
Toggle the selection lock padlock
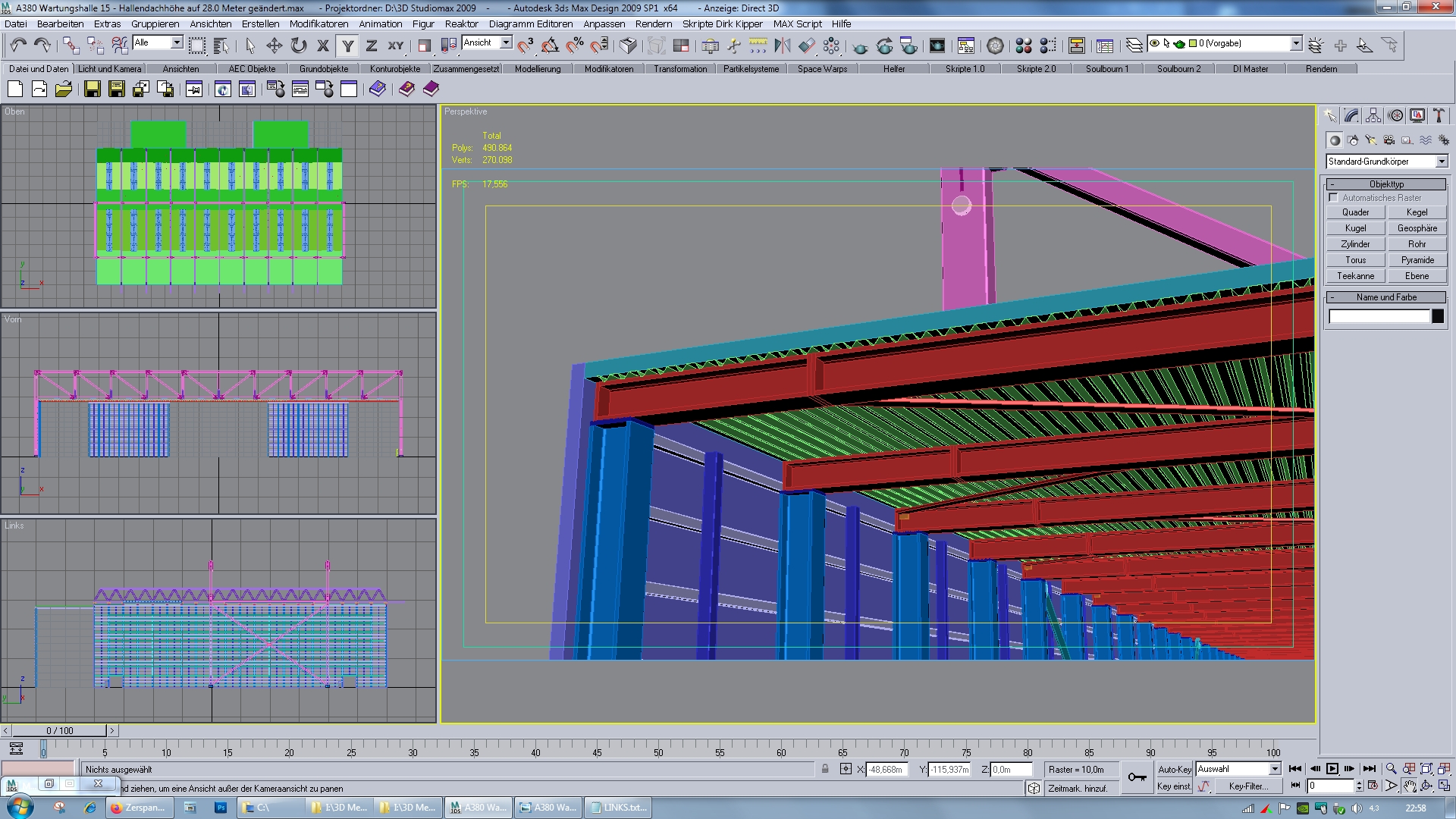[825, 769]
